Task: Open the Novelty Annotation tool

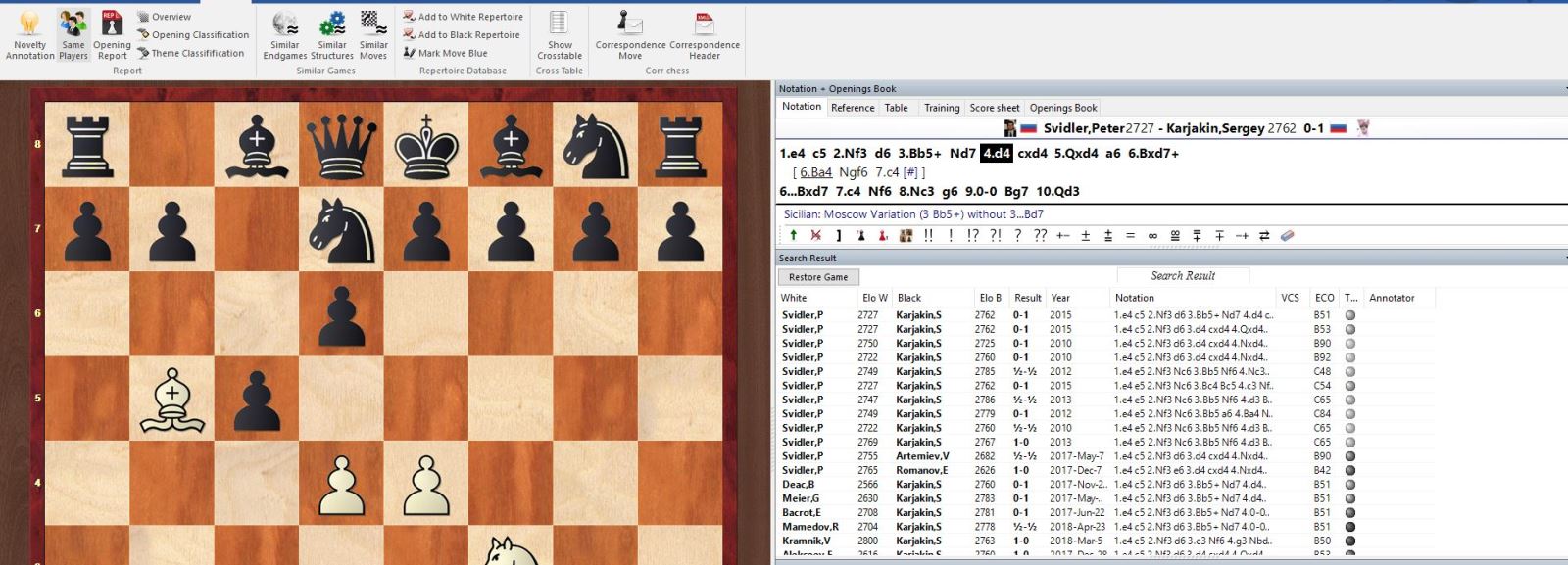Action: [x=29, y=36]
